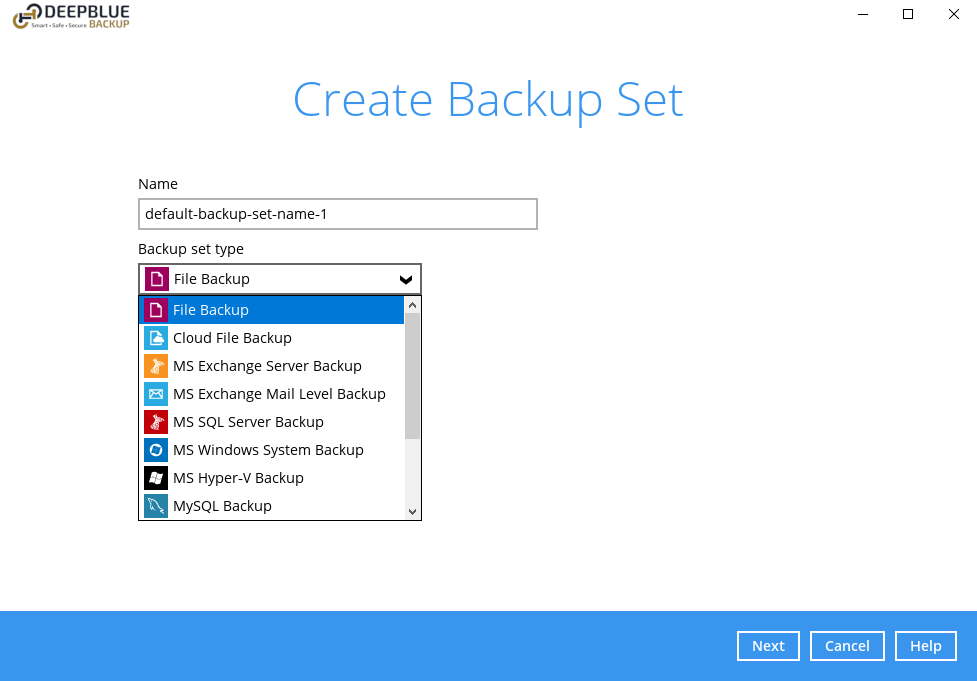Click the MS SQL Server Backup icon
The image size is (977, 681).
[155, 422]
